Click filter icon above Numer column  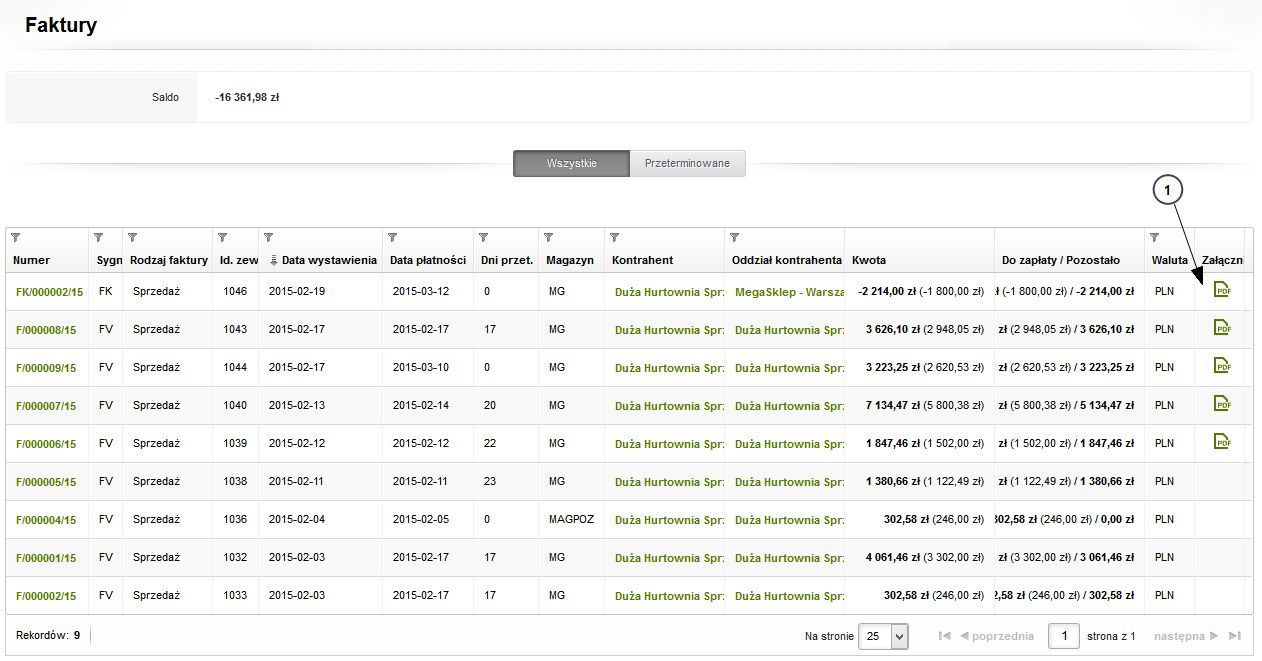[16, 238]
